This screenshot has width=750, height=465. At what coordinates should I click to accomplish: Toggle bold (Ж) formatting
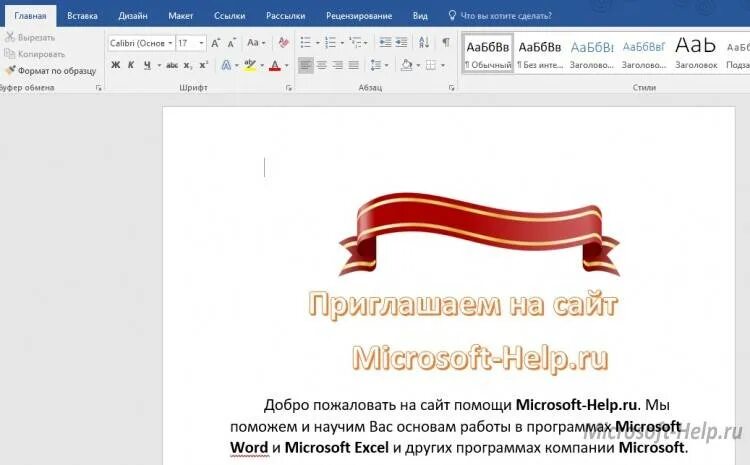[x=115, y=65]
